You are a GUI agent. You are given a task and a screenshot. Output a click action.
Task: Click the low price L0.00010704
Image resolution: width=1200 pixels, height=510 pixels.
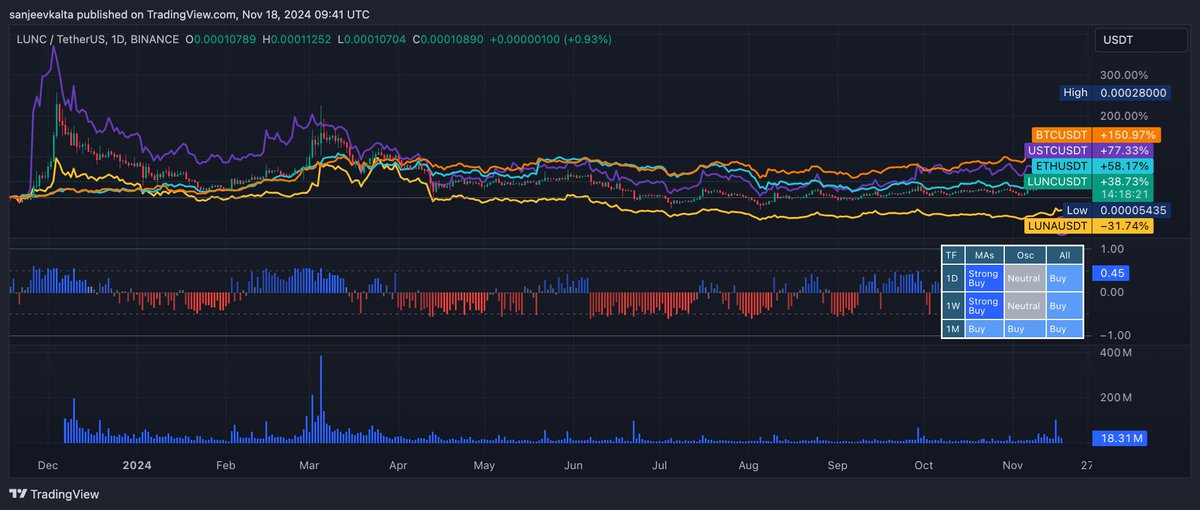(374, 39)
